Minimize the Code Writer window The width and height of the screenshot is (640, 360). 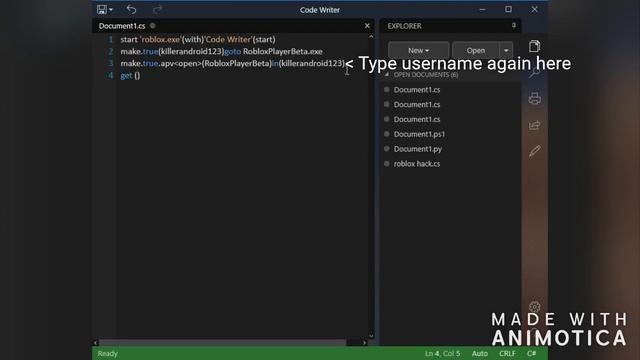pyautogui.click(x=482, y=9)
